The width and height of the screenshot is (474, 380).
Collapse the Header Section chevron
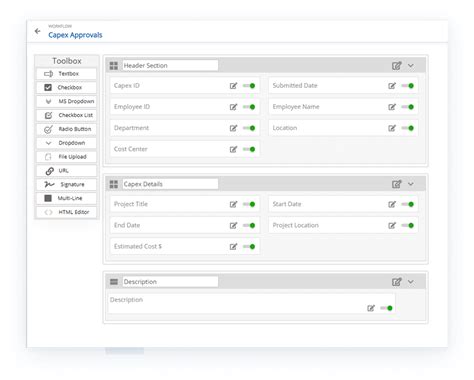pos(411,66)
